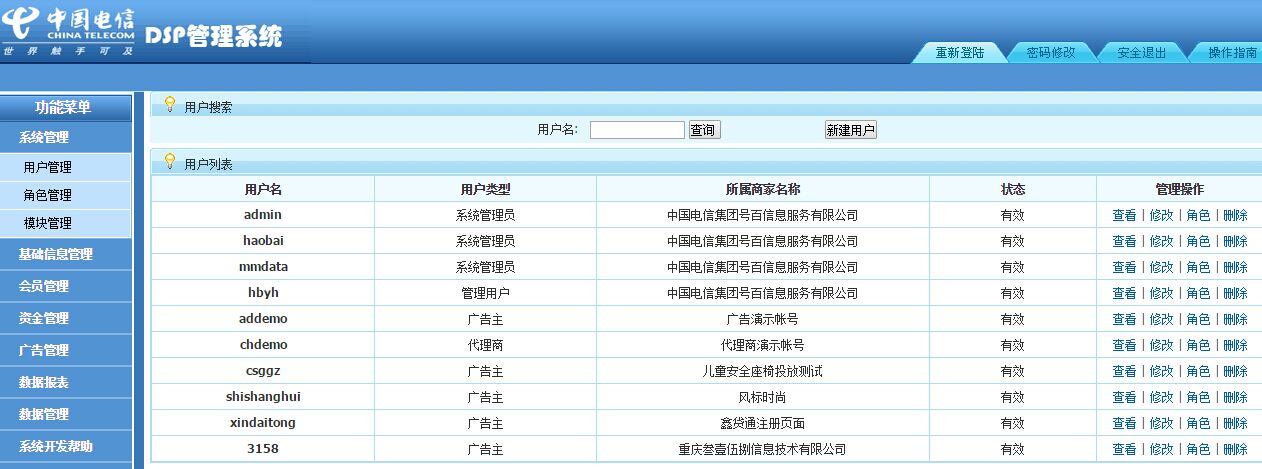Click 角色 for user addemo
This screenshot has width=1262, height=469.
click(1198, 319)
